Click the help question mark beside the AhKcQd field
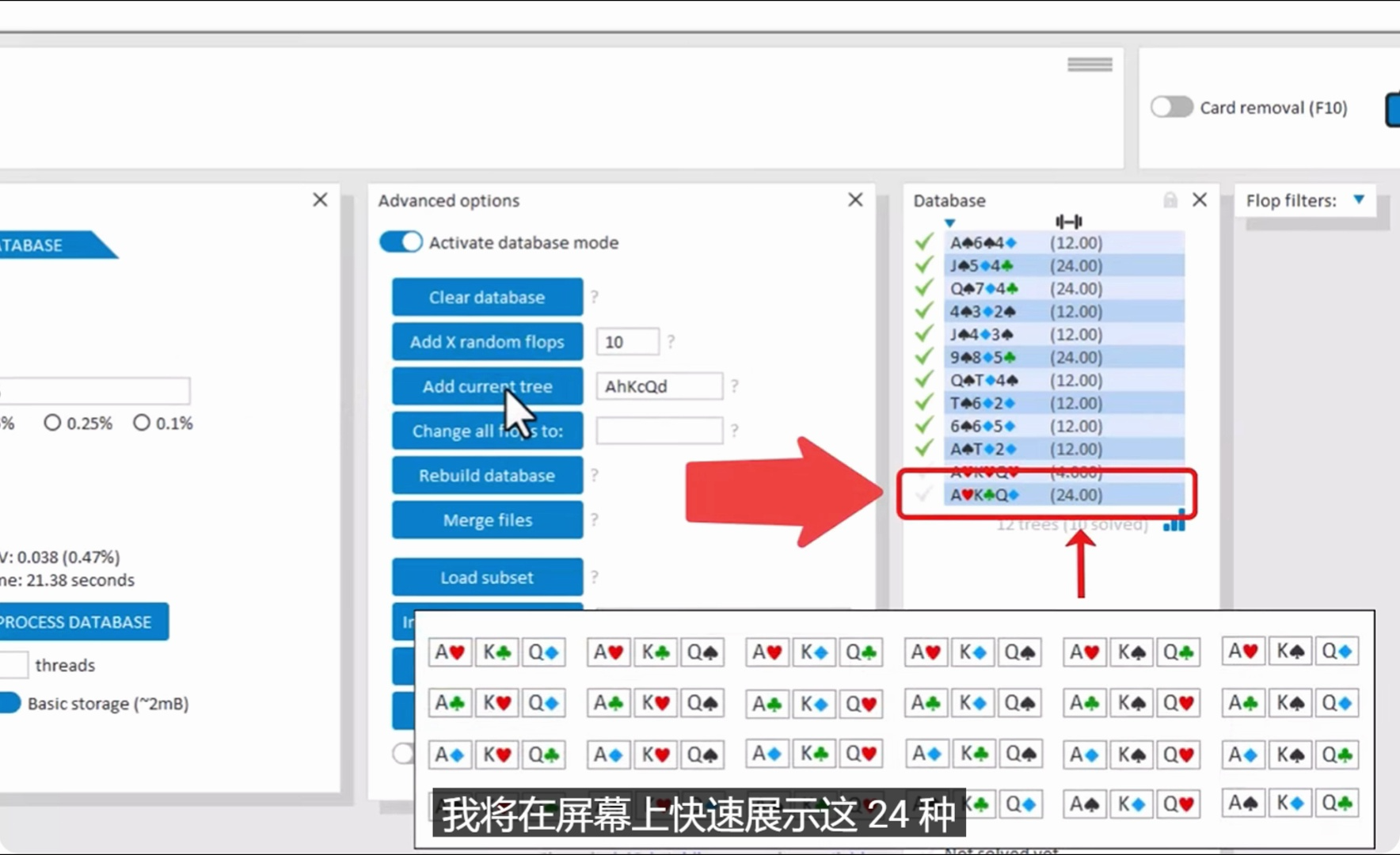 735,386
